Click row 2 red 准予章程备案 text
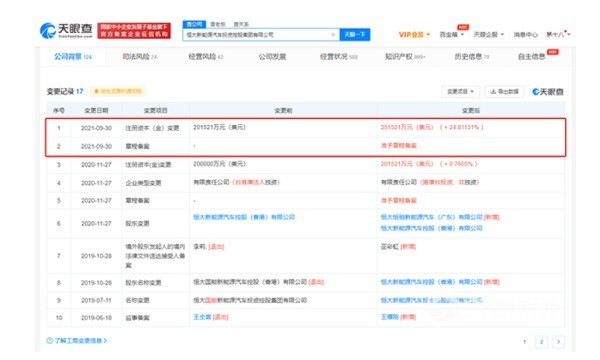Screen dimensions: 600x360 click(x=398, y=145)
